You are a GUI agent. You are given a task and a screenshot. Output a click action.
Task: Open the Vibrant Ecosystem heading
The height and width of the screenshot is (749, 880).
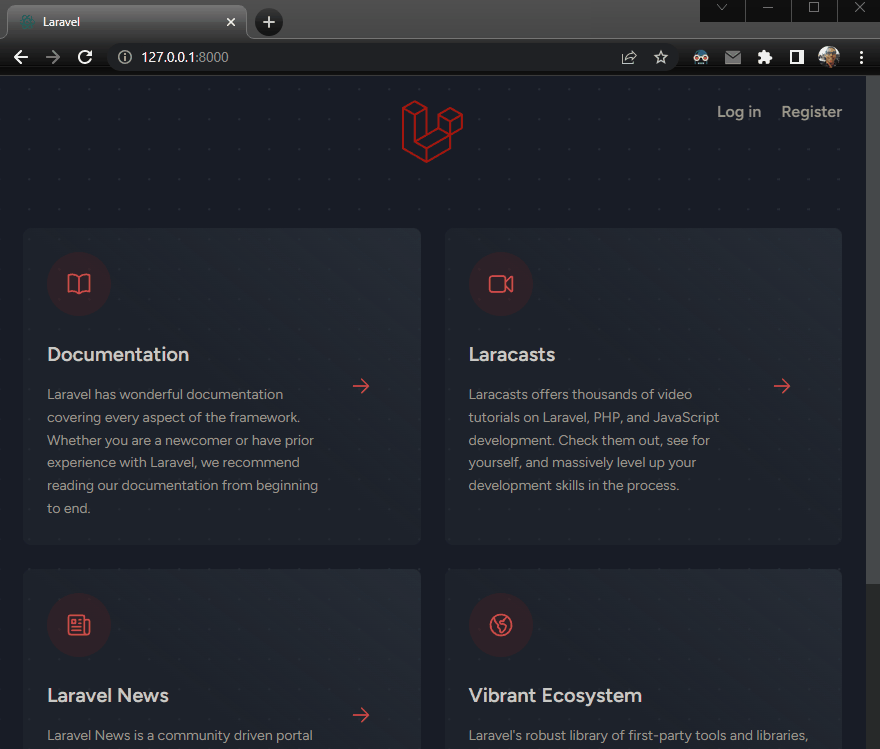(555, 696)
